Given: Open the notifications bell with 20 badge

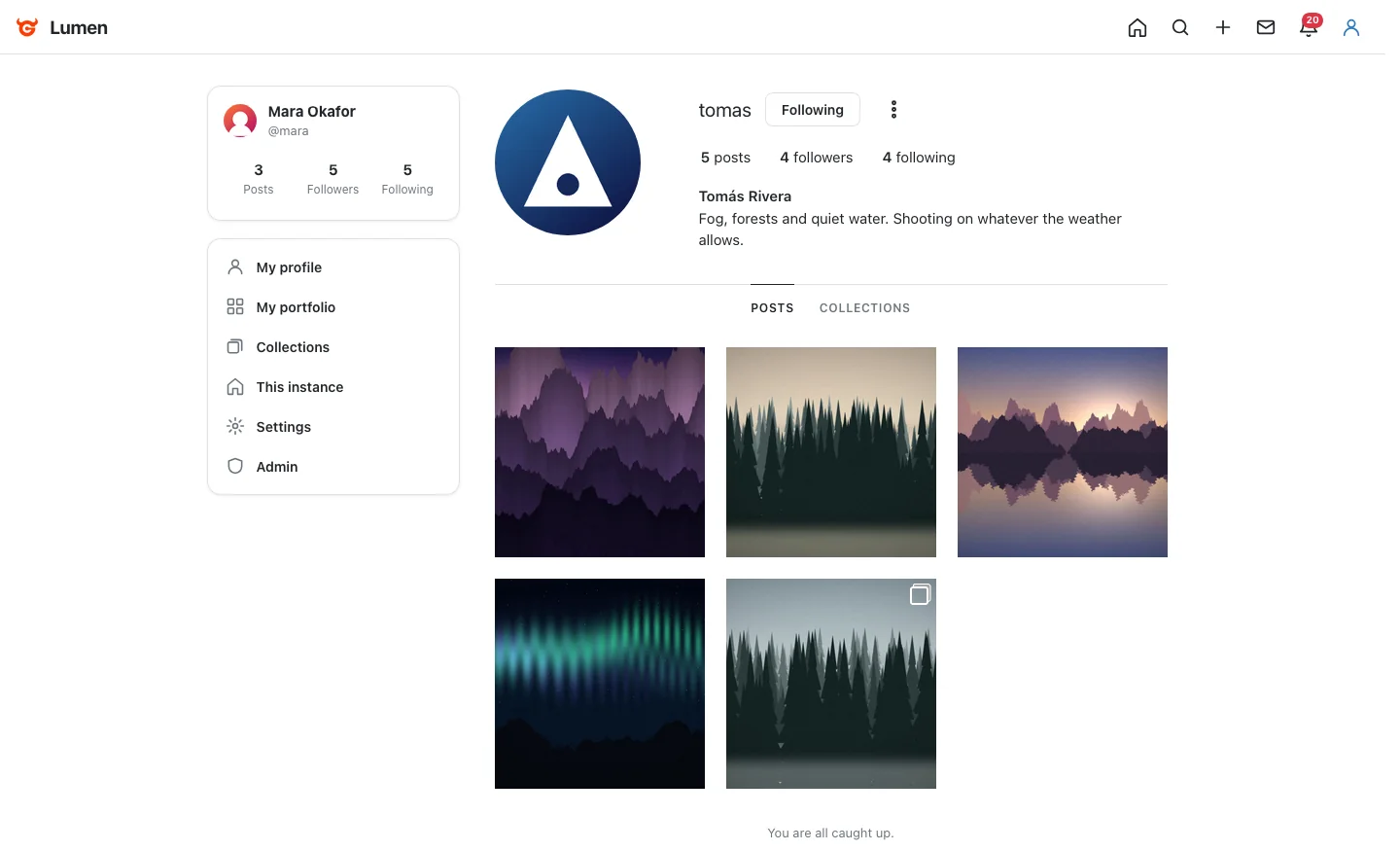Looking at the screenshot, I should coord(1309,27).
